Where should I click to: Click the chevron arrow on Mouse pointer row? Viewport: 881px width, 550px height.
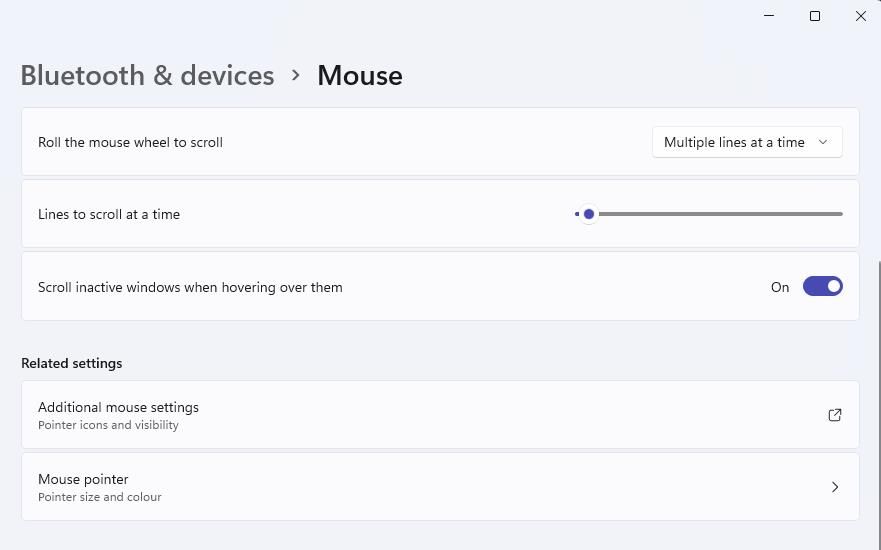(834, 487)
